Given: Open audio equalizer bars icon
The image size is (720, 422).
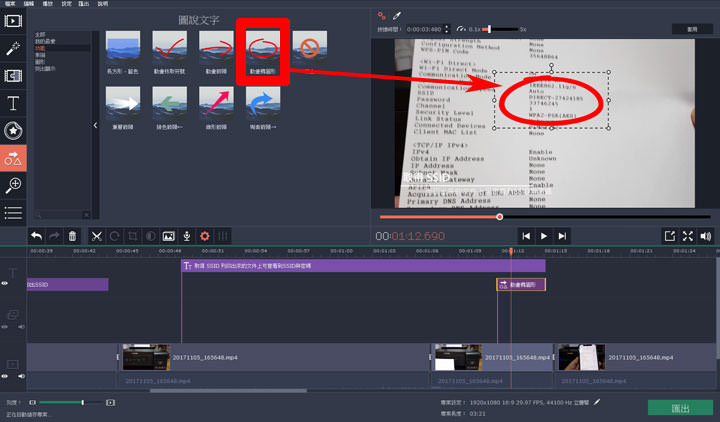Looking at the screenshot, I should pyautogui.click(x=223, y=236).
